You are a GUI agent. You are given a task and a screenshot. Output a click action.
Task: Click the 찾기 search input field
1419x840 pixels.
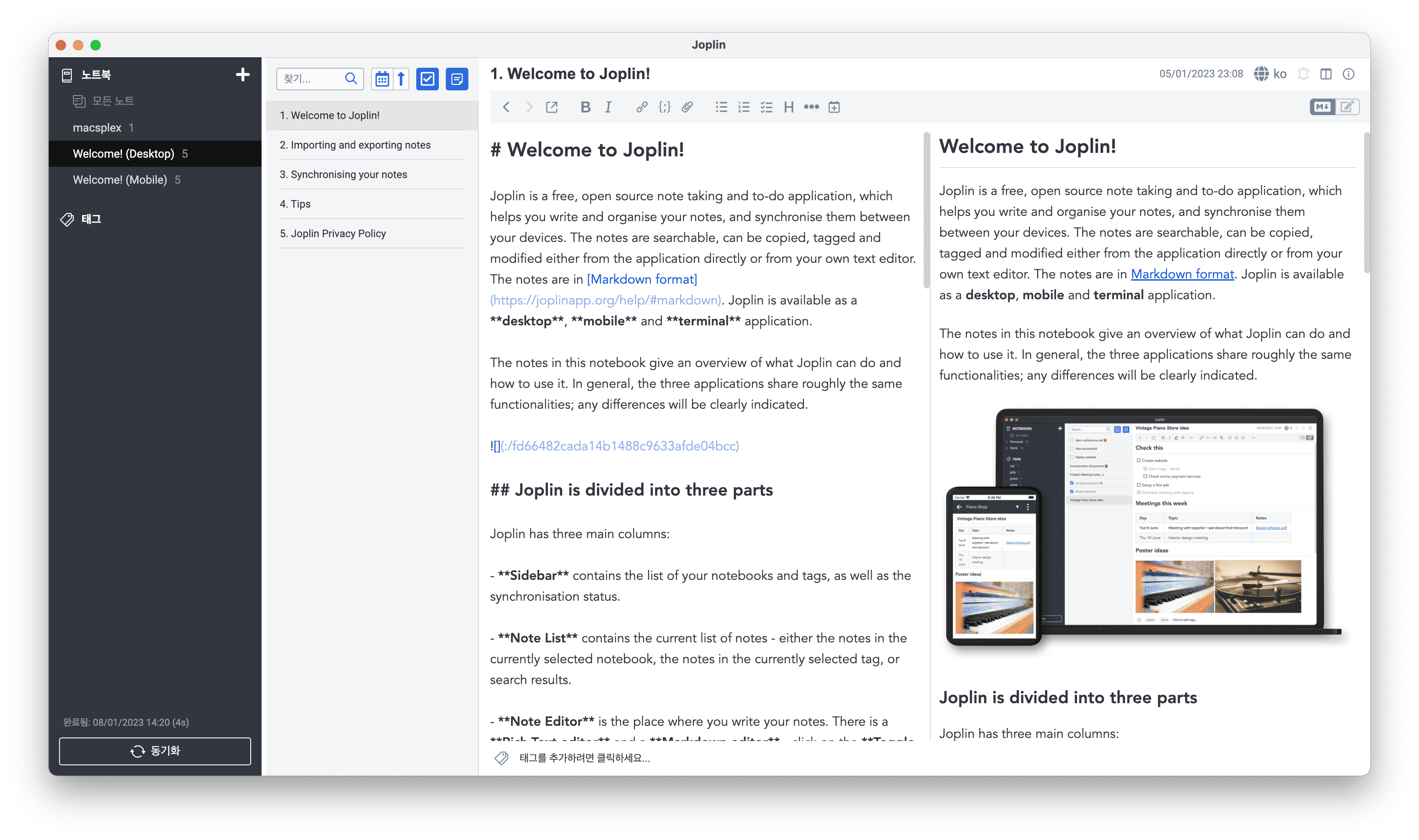point(310,79)
